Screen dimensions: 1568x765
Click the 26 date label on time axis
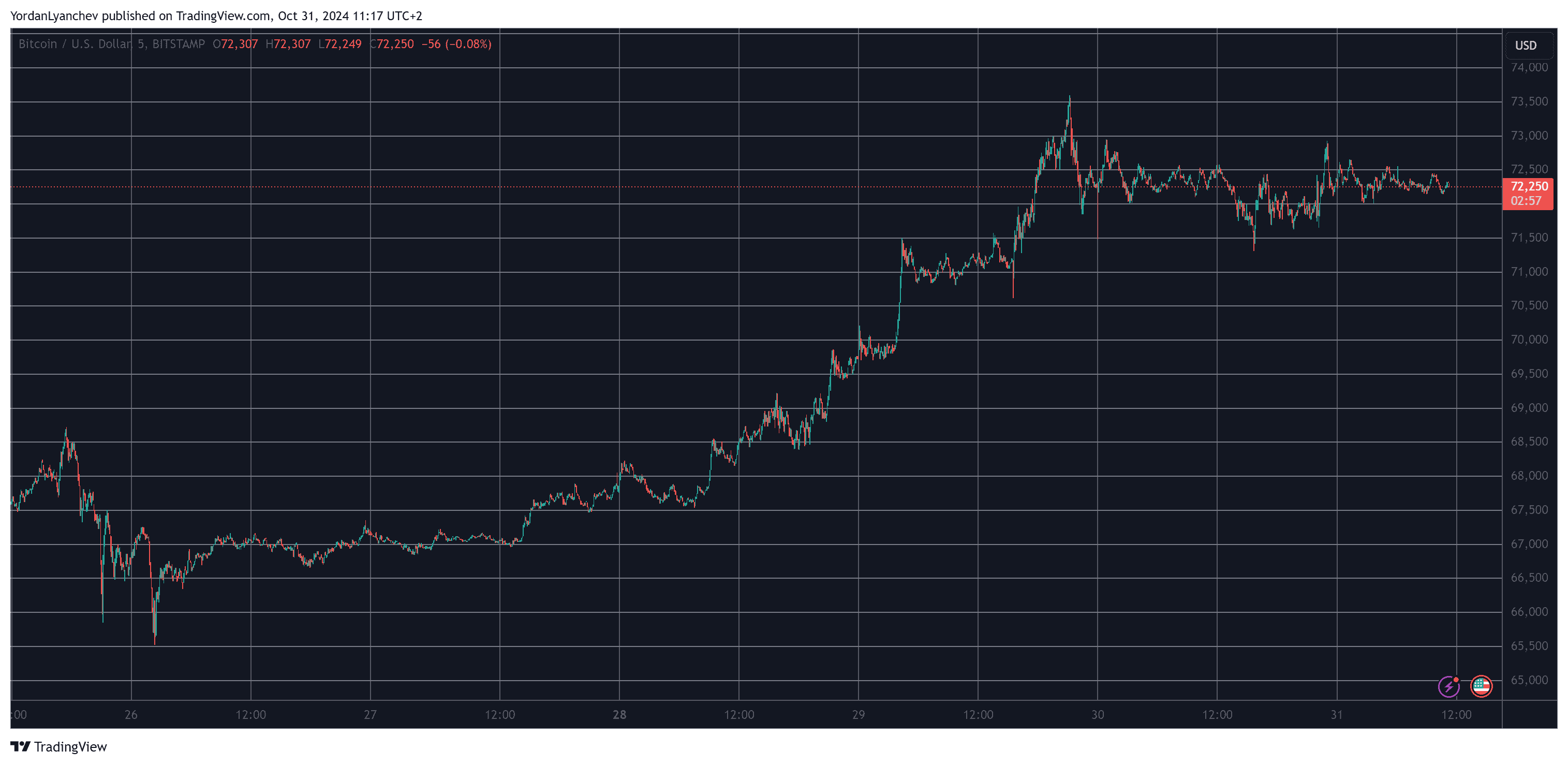coord(131,714)
